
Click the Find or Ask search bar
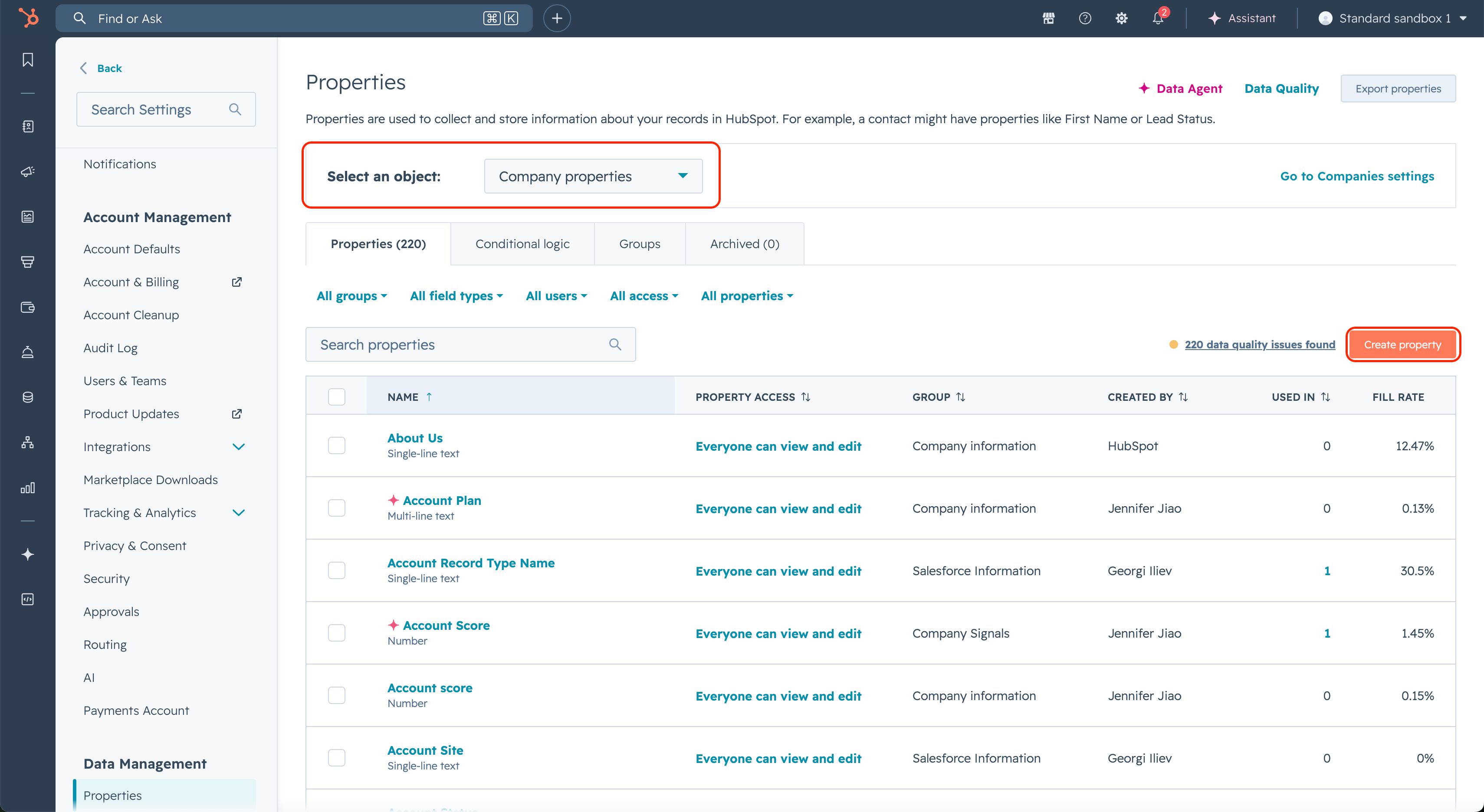(294, 18)
